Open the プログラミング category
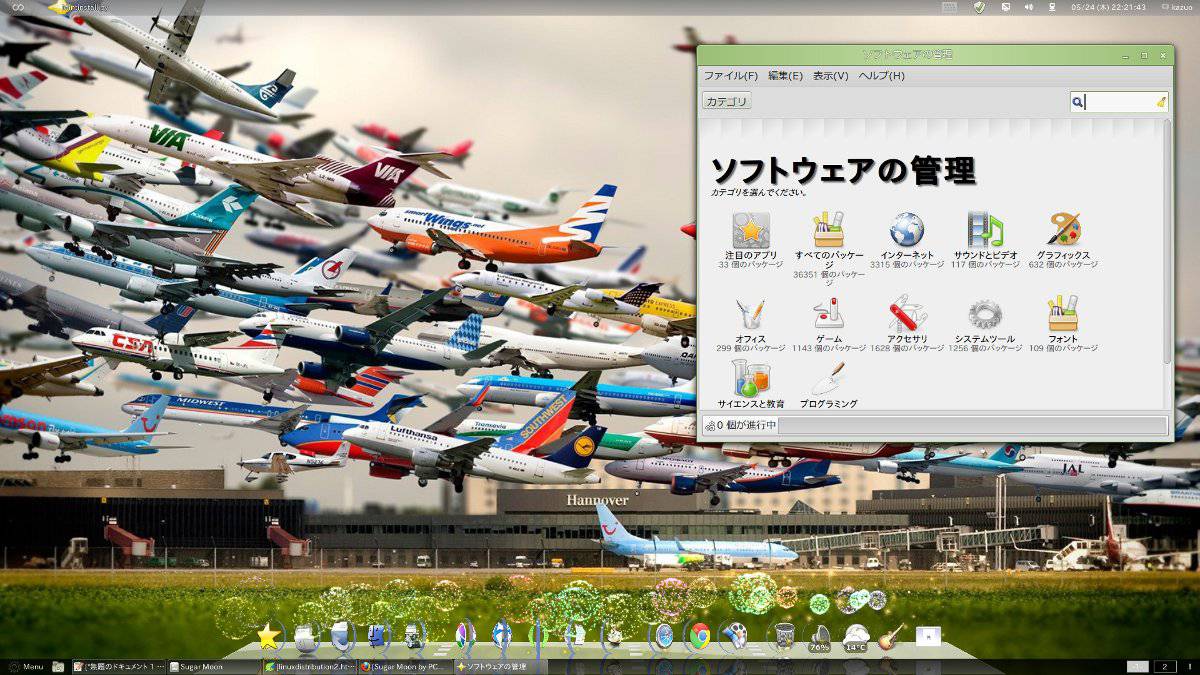Viewport: 1200px width, 675px height. (829, 383)
